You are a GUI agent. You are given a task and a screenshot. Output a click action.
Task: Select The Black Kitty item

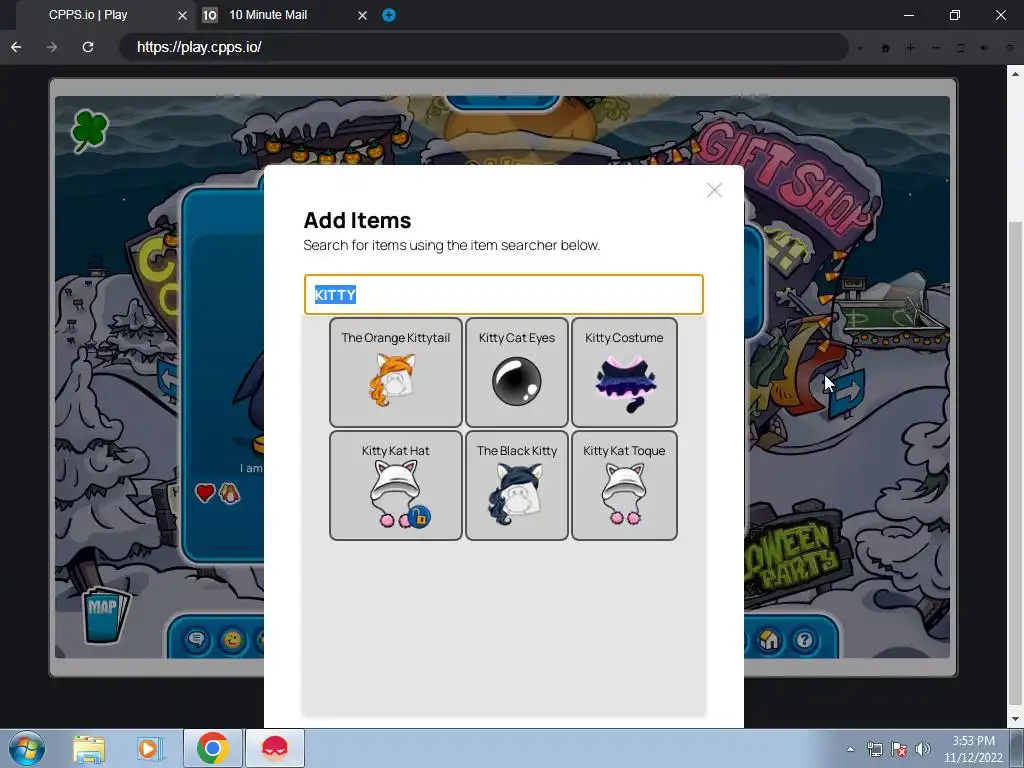pyautogui.click(x=517, y=485)
